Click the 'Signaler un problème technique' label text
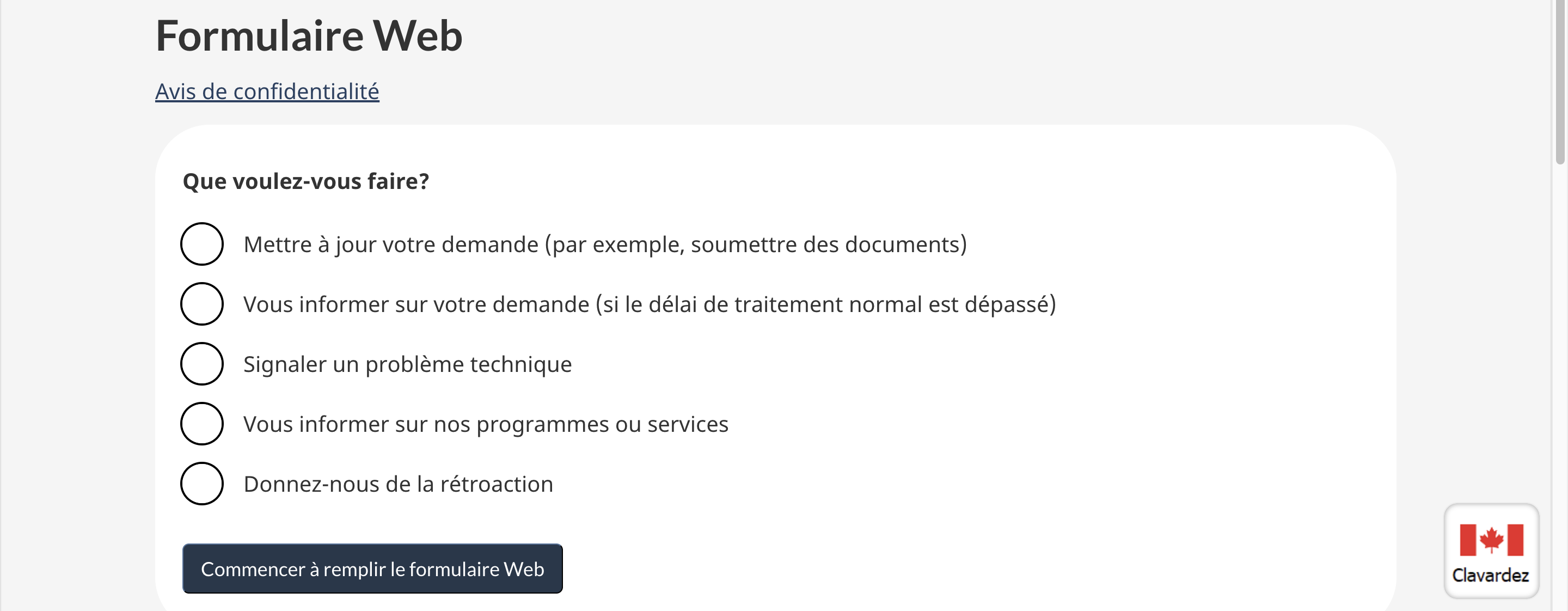1568x611 pixels. (x=407, y=364)
